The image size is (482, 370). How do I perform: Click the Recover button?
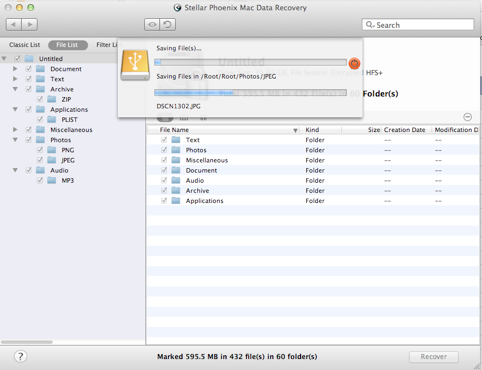click(x=434, y=357)
